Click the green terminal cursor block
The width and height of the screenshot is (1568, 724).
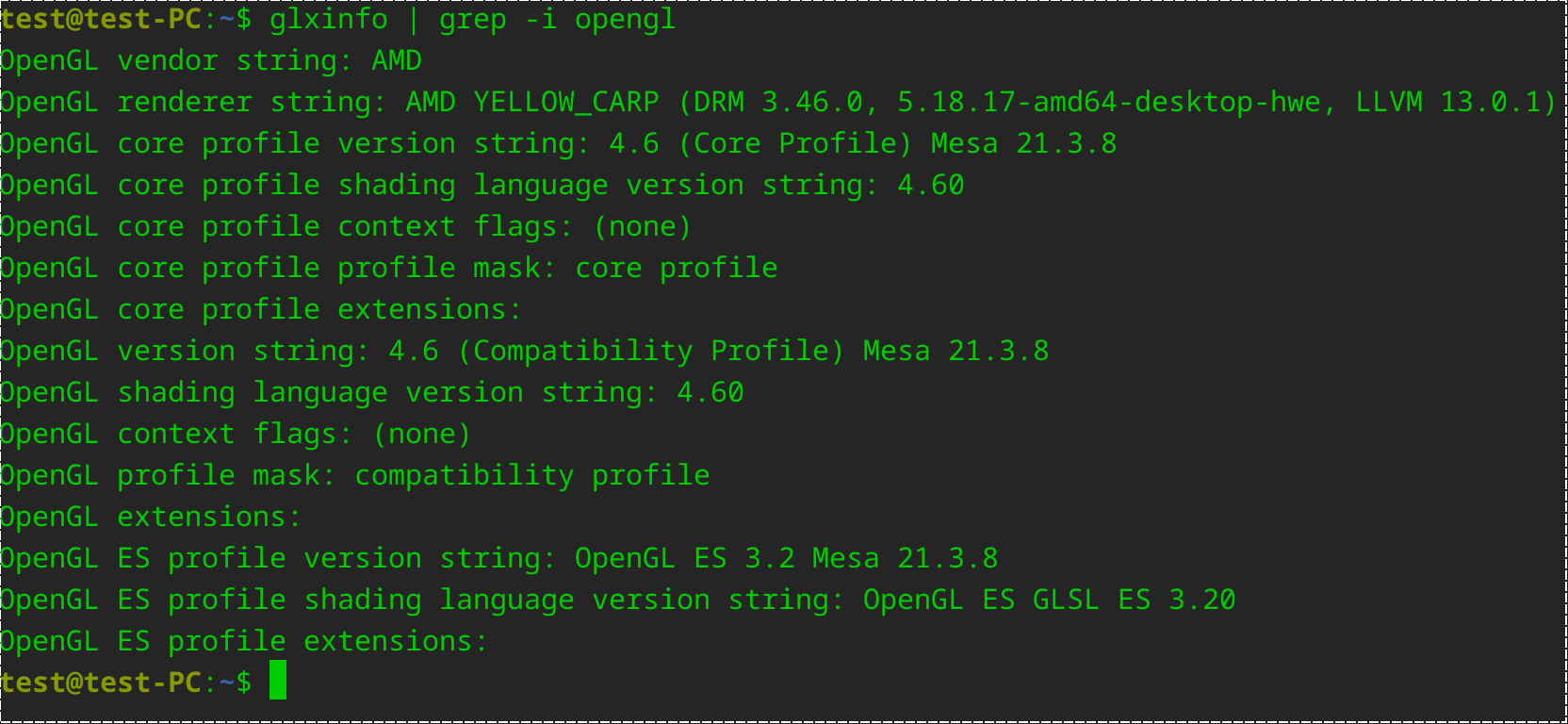click(x=278, y=680)
